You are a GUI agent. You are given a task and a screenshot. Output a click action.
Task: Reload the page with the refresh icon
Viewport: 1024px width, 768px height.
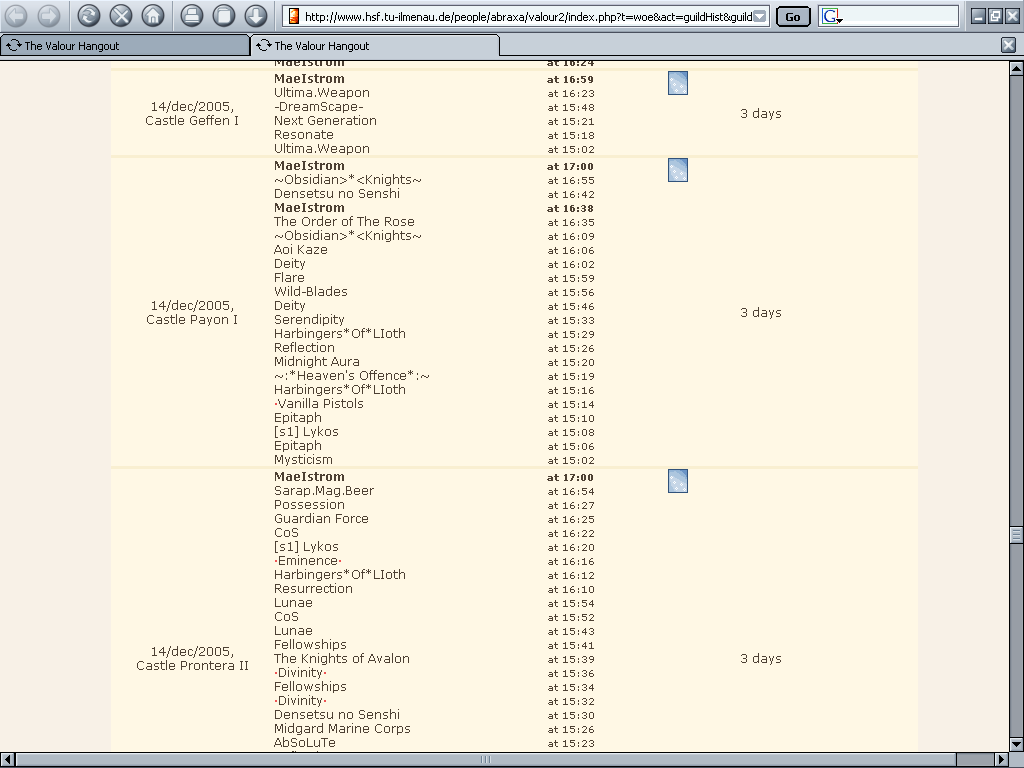(89, 16)
